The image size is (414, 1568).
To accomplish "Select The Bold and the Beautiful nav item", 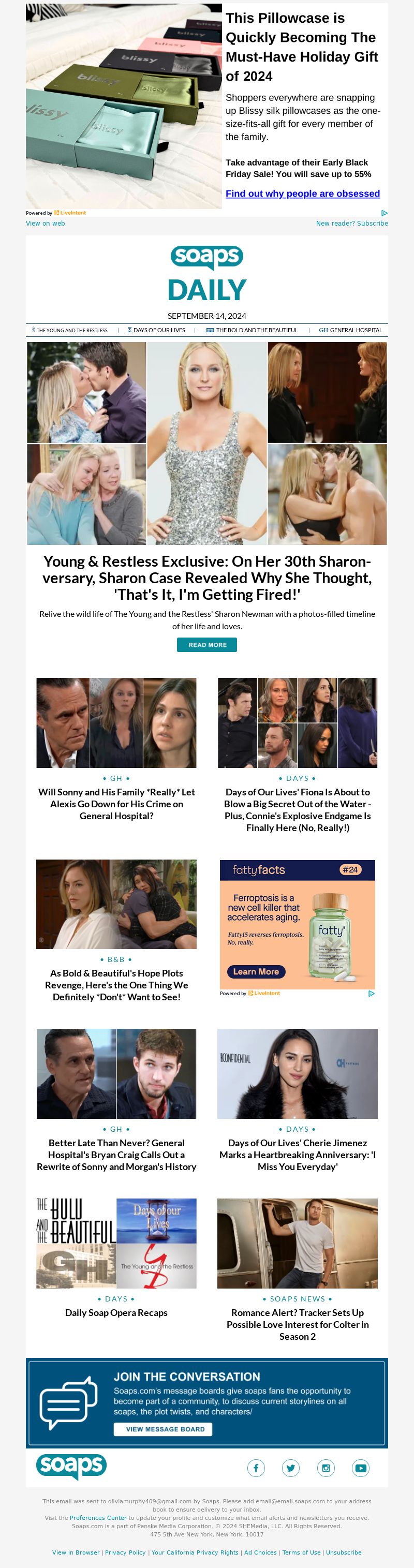I will pyautogui.click(x=252, y=331).
